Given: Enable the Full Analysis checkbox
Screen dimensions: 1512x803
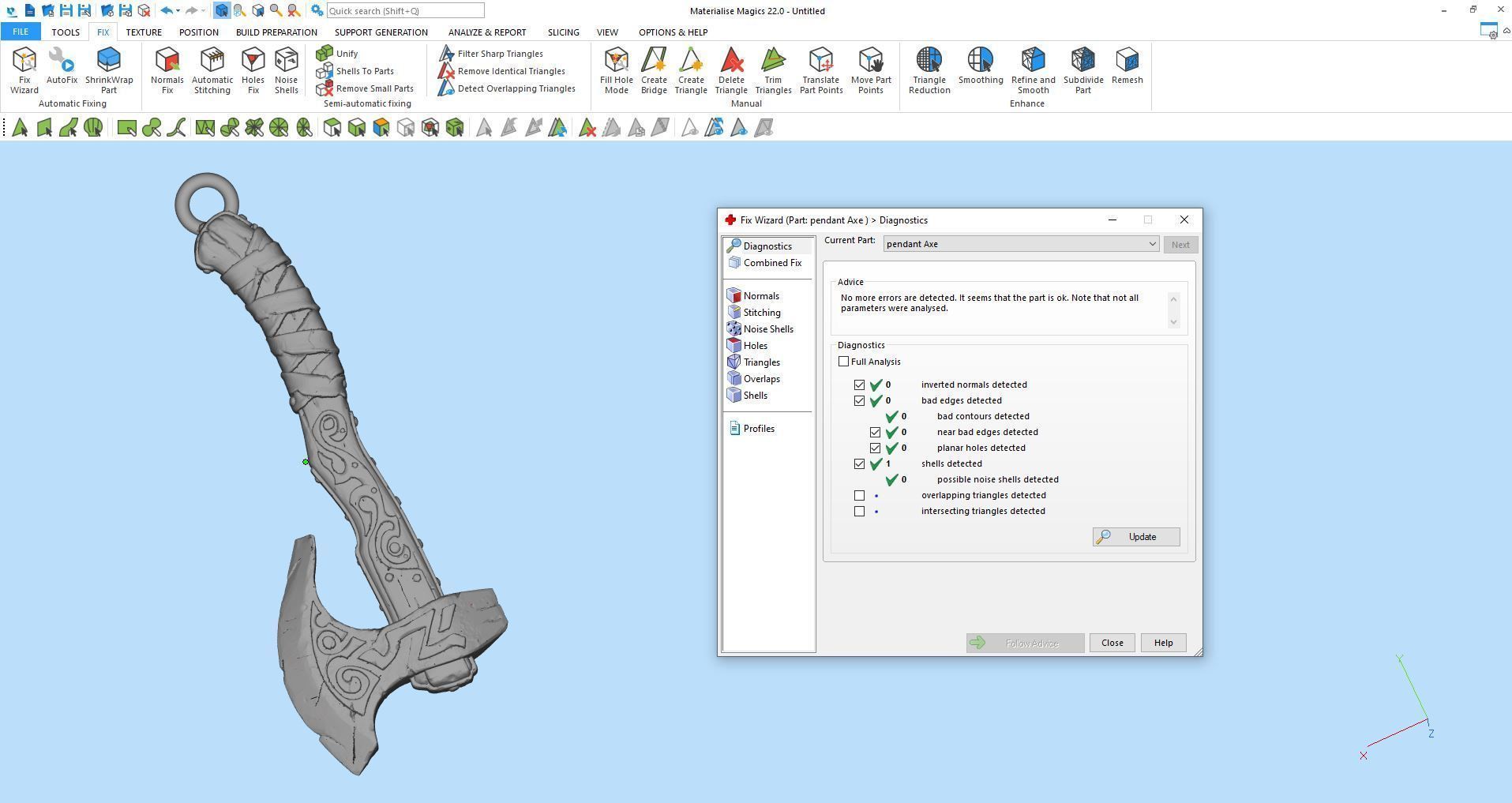Looking at the screenshot, I should point(843,362).
